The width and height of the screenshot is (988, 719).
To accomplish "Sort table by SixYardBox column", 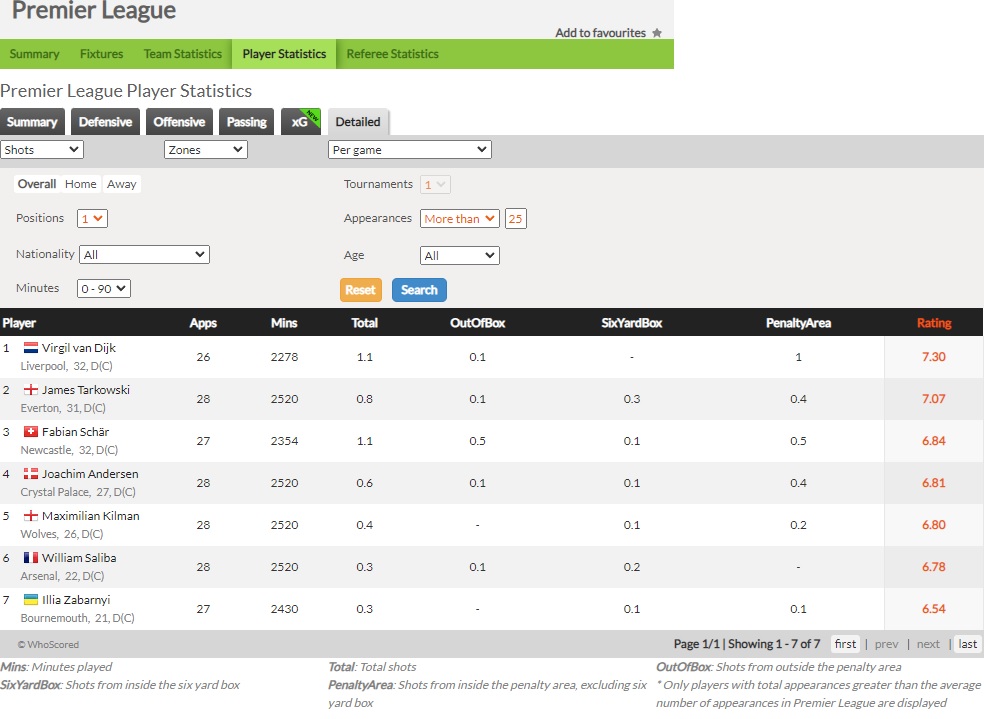I will 631,323.
